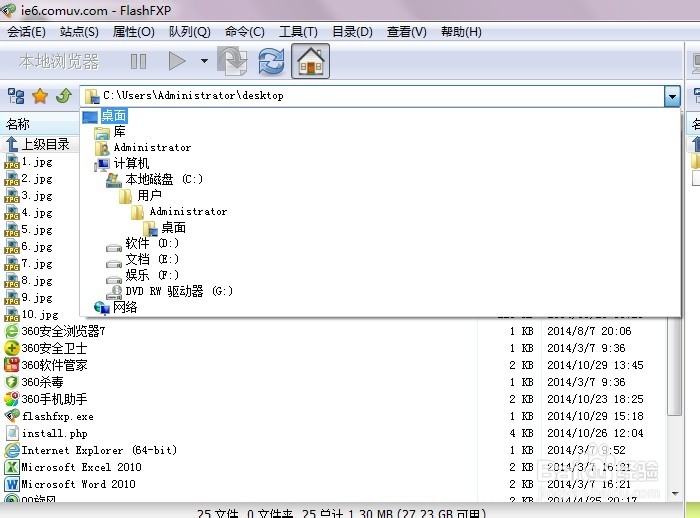Click the folder tree view icon
The height and width of the screenshot is (518, 700).
[x=16, y=96]
